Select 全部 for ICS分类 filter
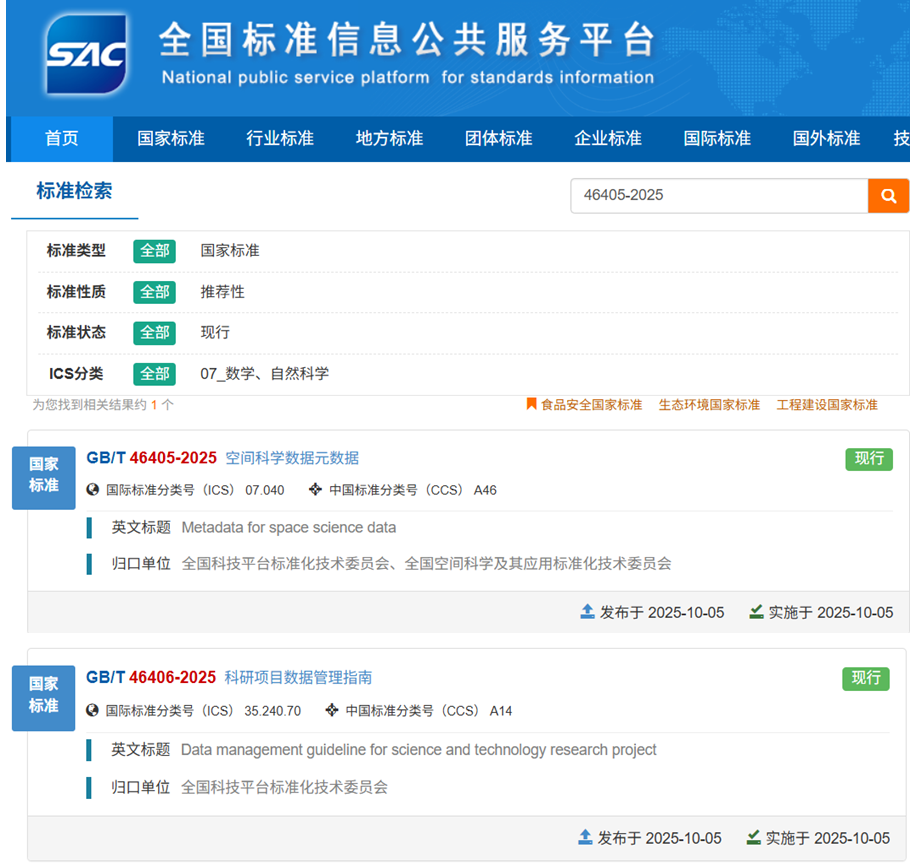910x863 pixels. [154, 374]
